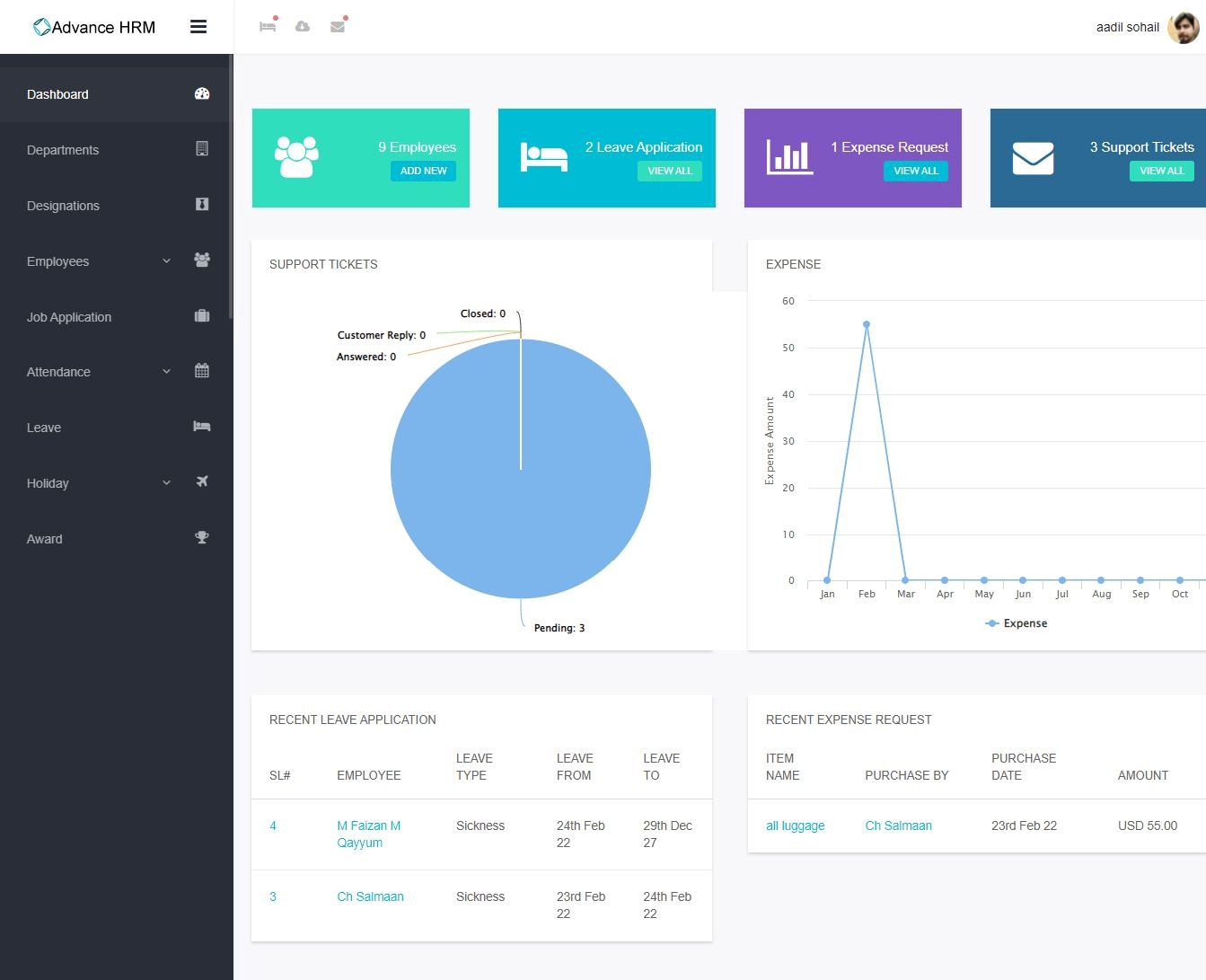Click the RECENT EXPENSE REQUEST heading
Viewport: 1206px width, 980px height.
pos(849,720)
